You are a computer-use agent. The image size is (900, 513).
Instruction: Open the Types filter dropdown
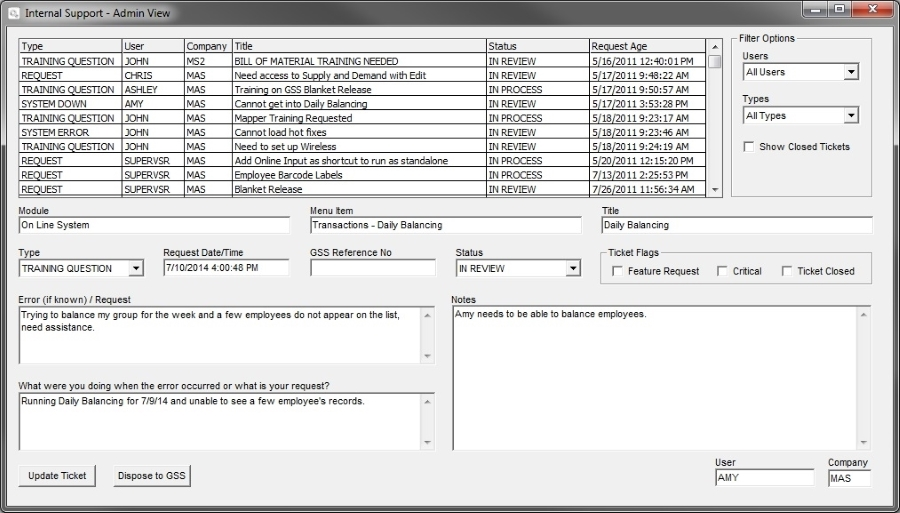click(x=851, y=116)
